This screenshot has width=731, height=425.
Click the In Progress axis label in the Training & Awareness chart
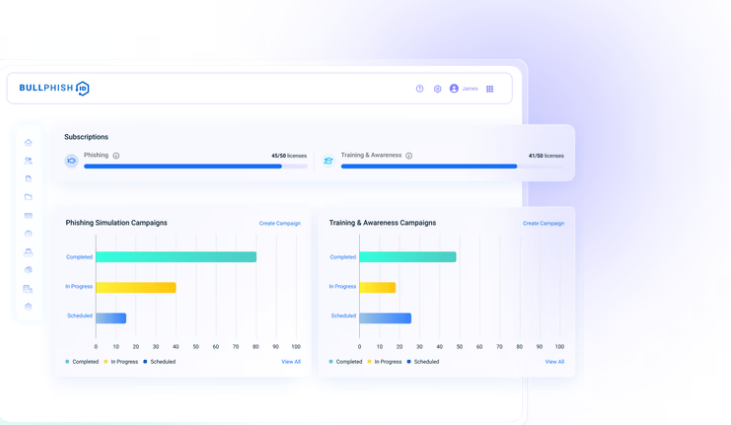tap(342, 287)
